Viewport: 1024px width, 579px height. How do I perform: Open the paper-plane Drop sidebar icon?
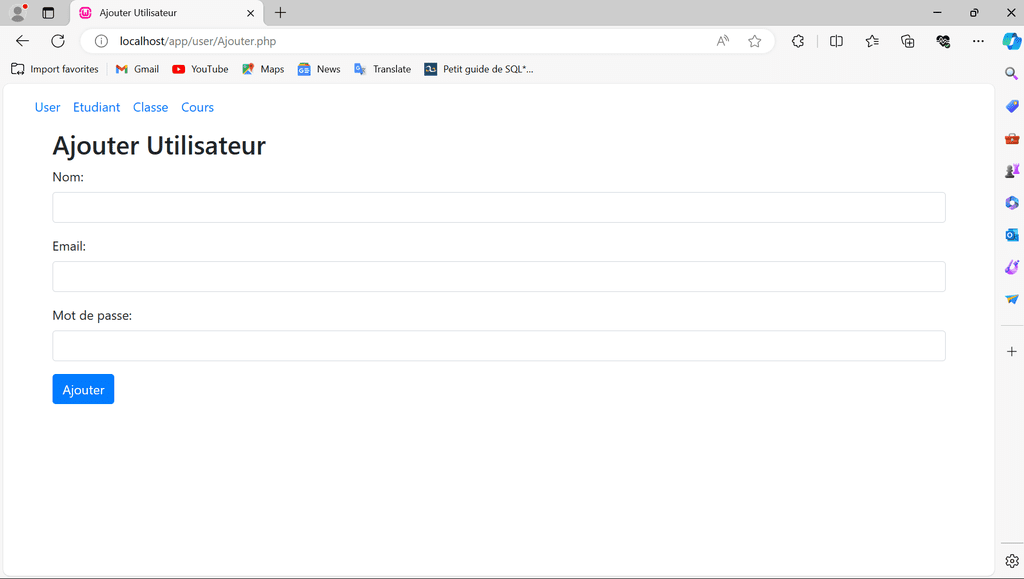[x=1012, y=299]
